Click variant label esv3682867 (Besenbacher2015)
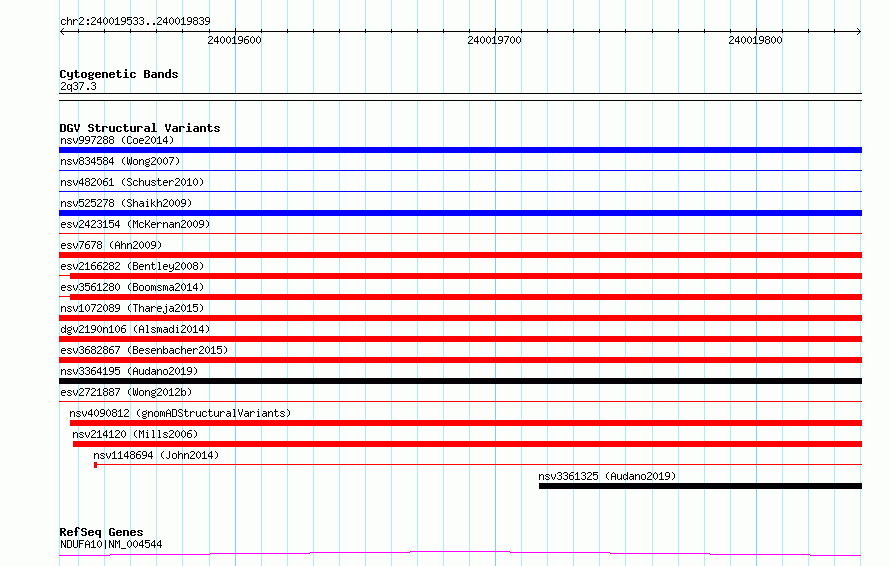Screen dimensions: 890x566 pos(144,350)
